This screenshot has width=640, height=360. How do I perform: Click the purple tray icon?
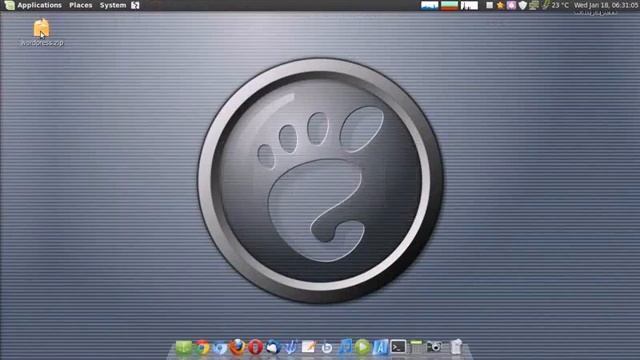coord(511,5)
